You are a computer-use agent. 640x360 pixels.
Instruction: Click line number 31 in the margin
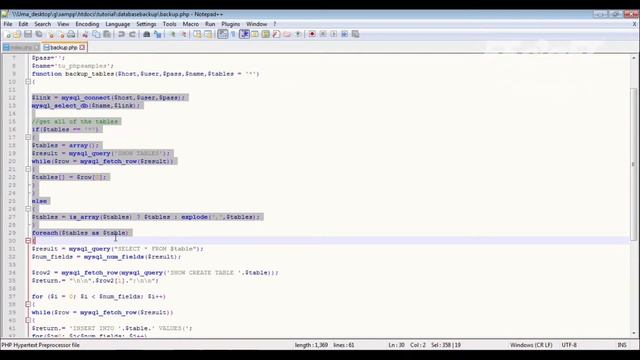[x=12, y=249]
